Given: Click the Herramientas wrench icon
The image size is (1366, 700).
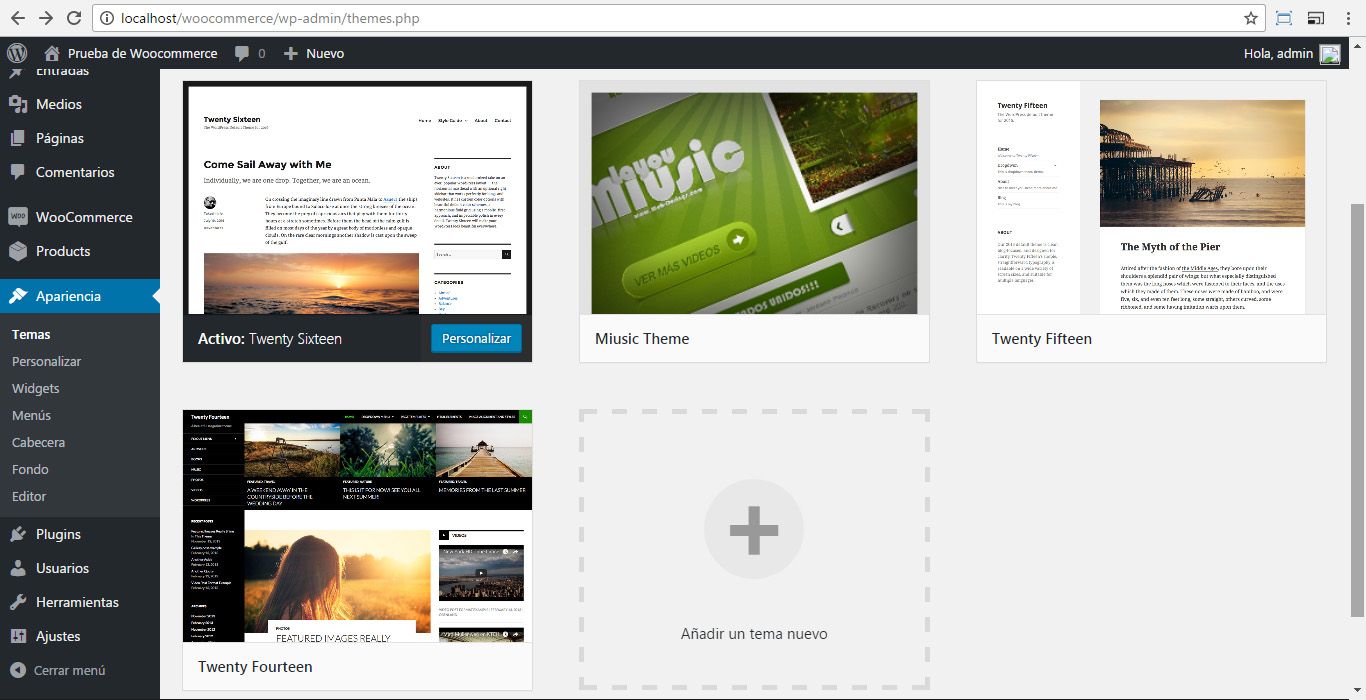Looking at the screenshot, I should 17,602.
